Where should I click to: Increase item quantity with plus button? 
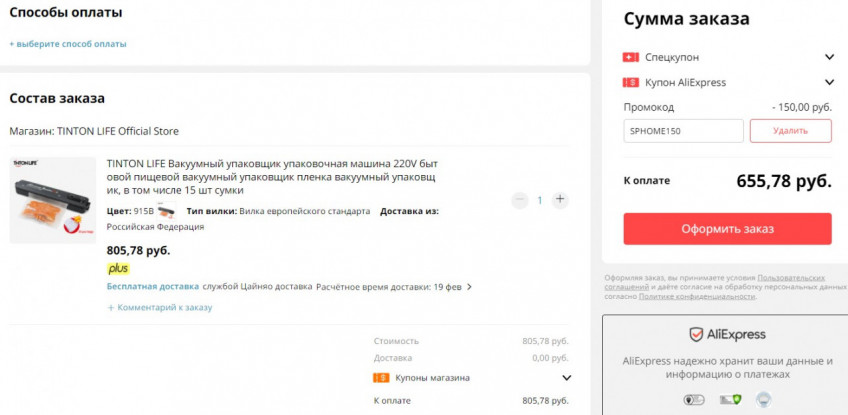(x=560, y=200)
